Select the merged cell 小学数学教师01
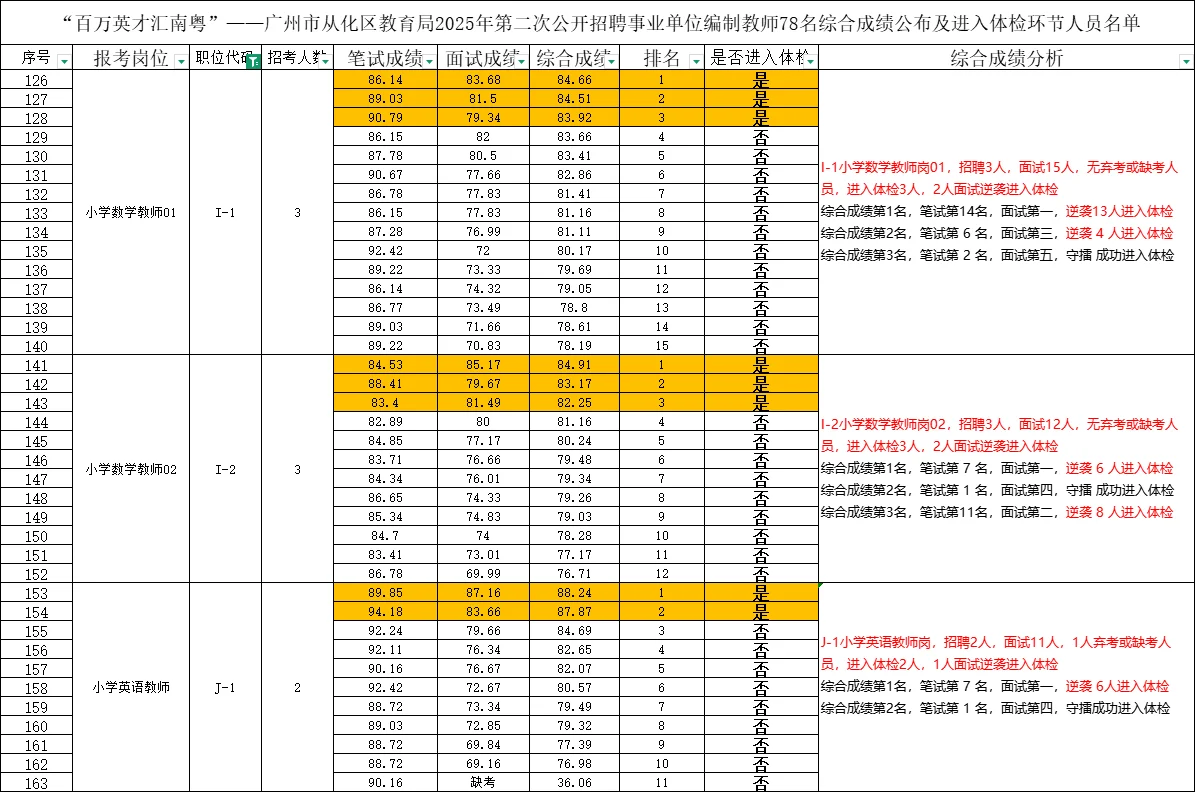This screenshot has width=1195, height=792. 131,212
